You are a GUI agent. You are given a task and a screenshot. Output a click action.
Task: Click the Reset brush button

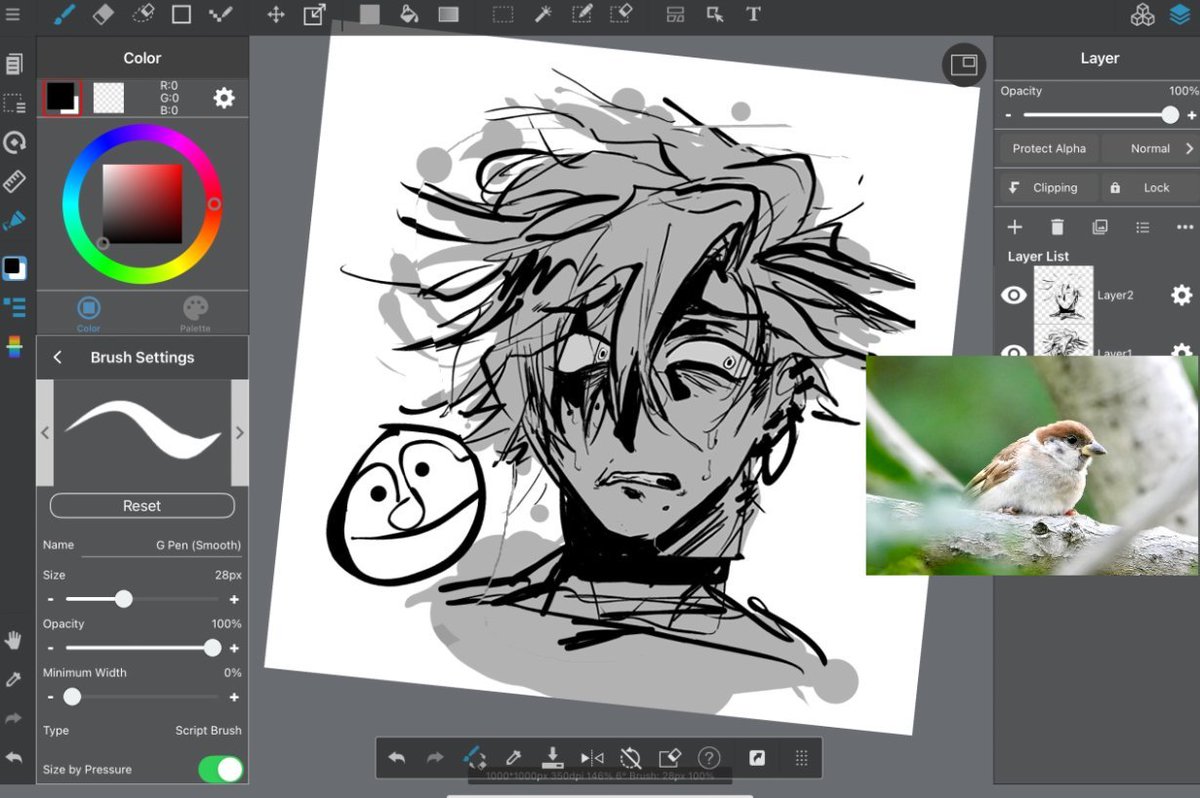pyautogui.click(x=142, y=506)
